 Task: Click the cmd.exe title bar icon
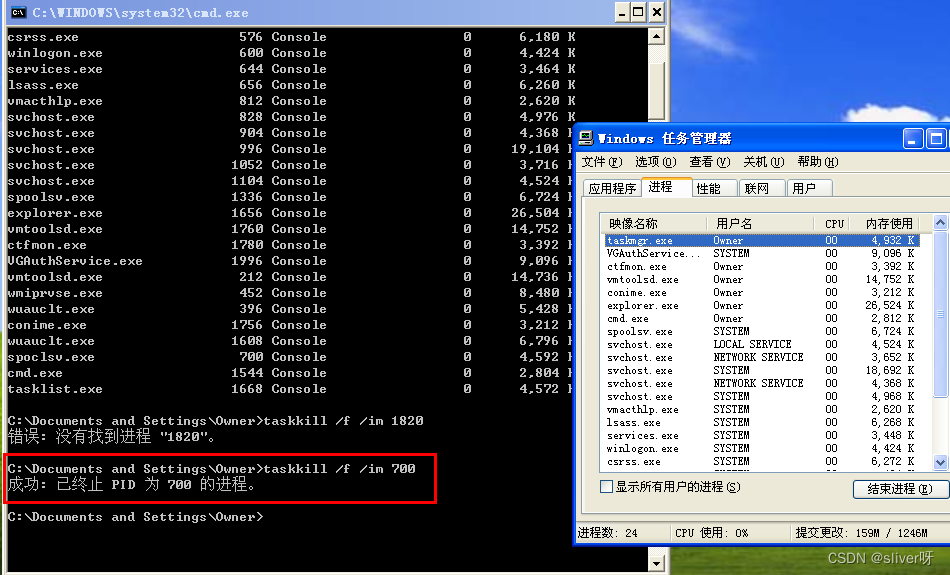19,12
